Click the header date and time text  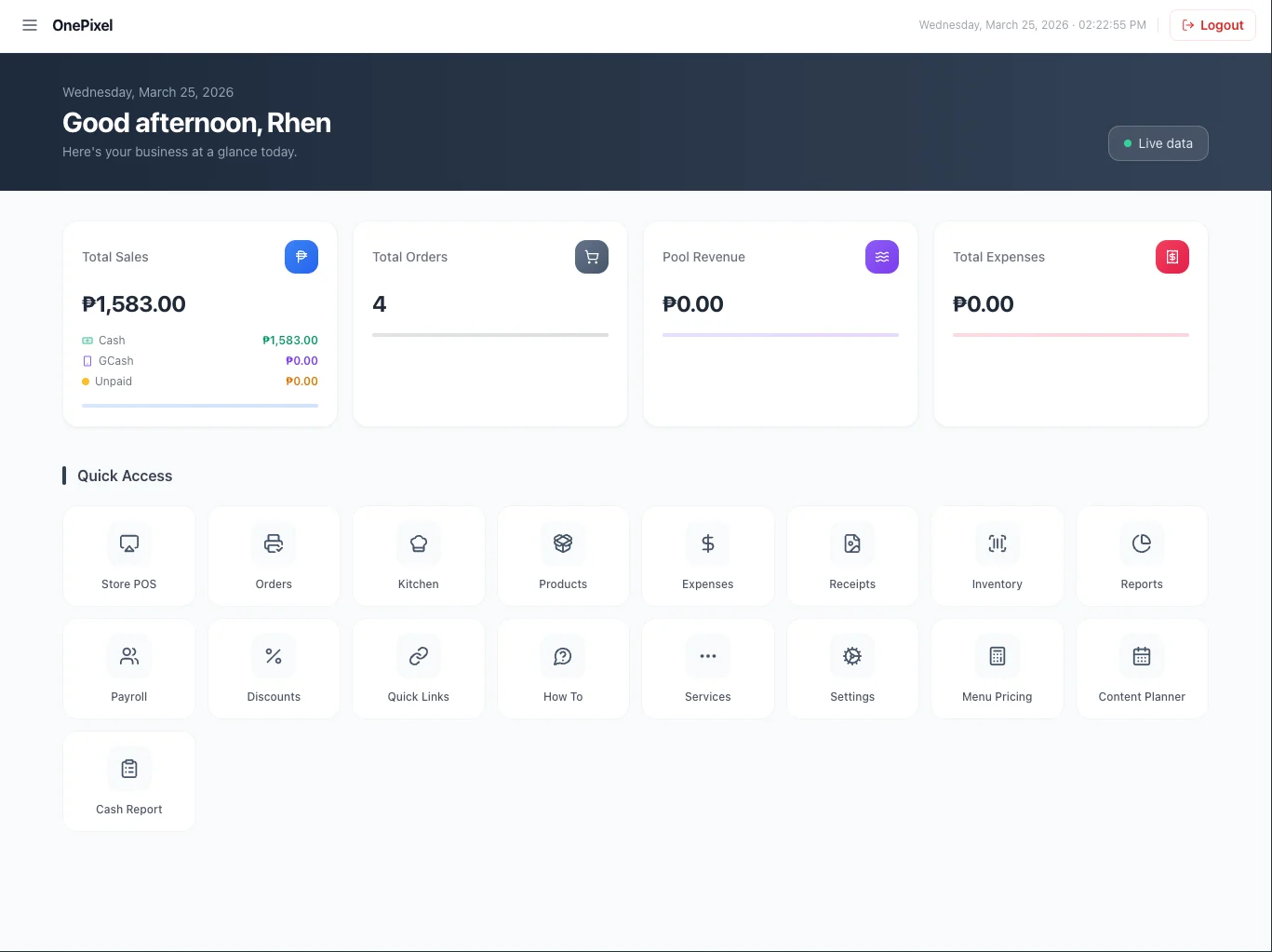coord(1033,25)
